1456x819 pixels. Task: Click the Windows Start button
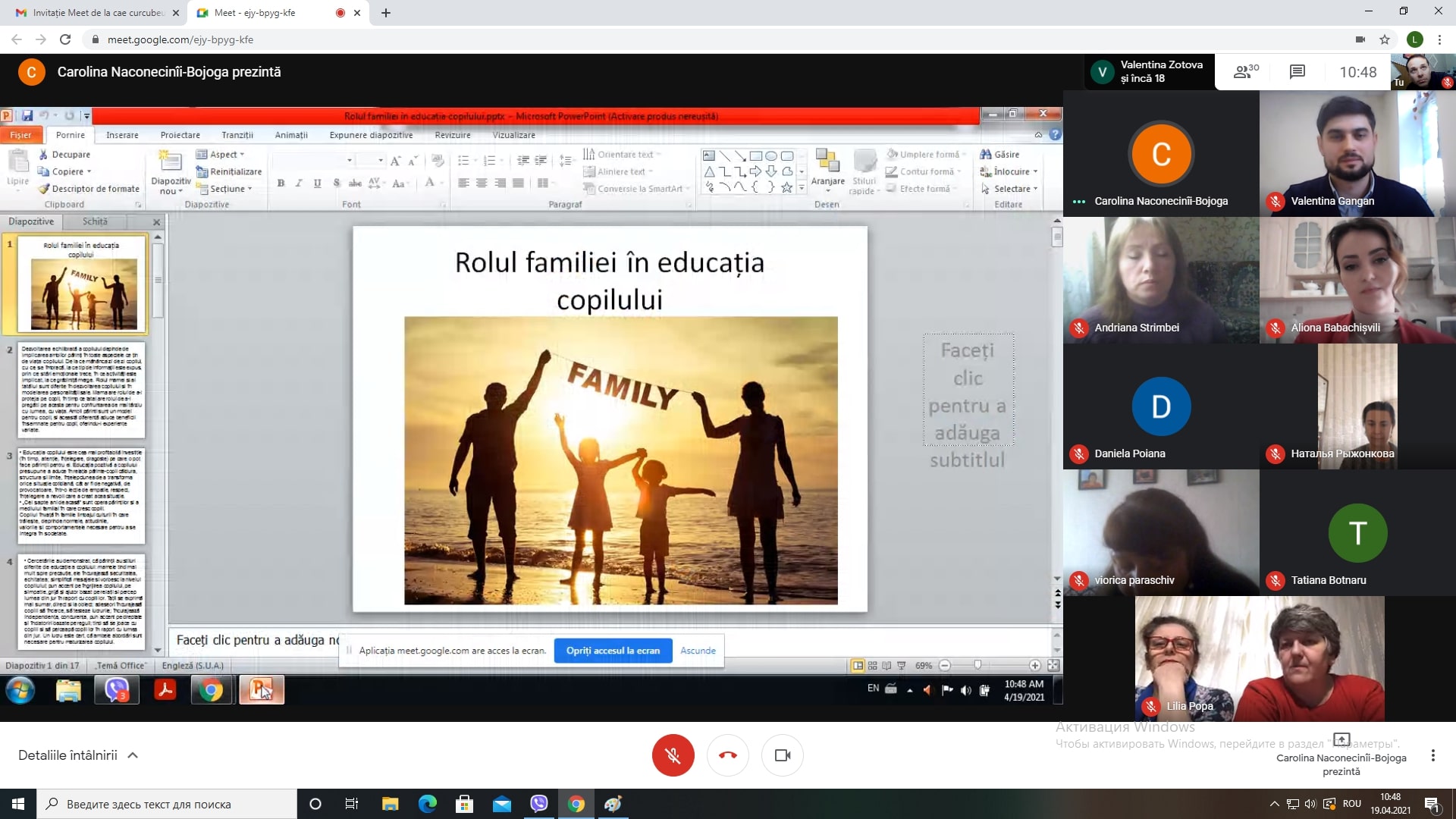tap(18, 804)
